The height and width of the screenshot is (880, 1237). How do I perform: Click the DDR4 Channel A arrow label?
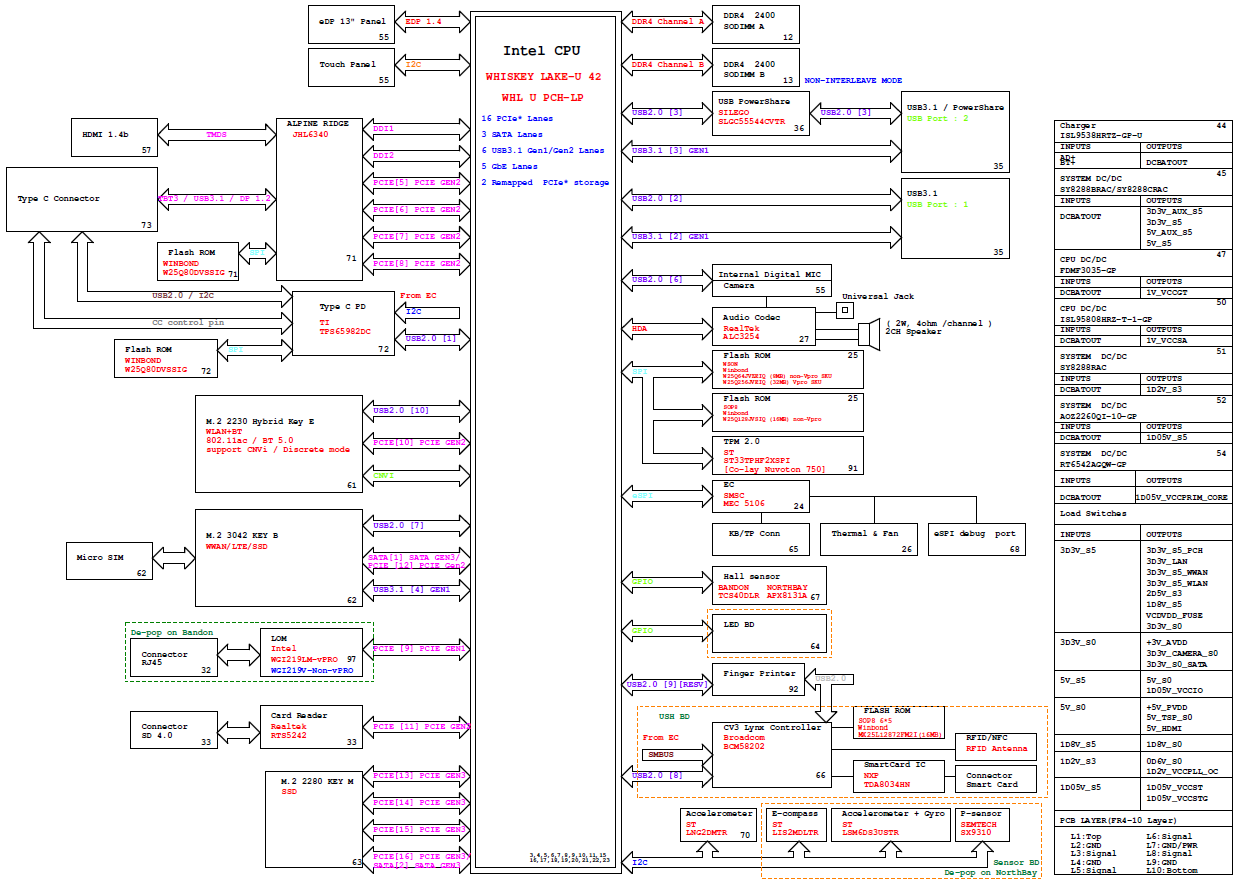click(668, 21)
